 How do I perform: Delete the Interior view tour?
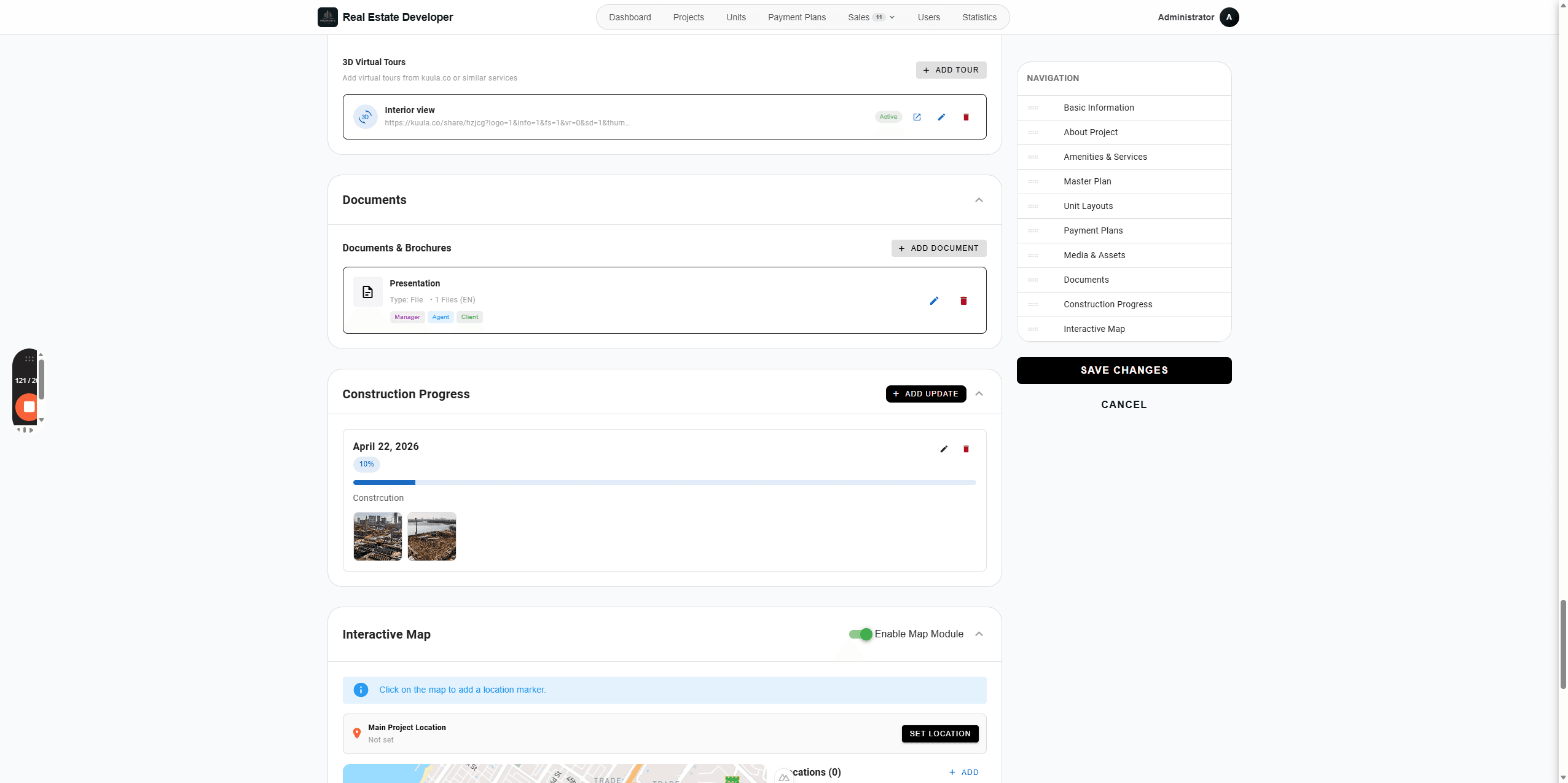pos(966,117)
